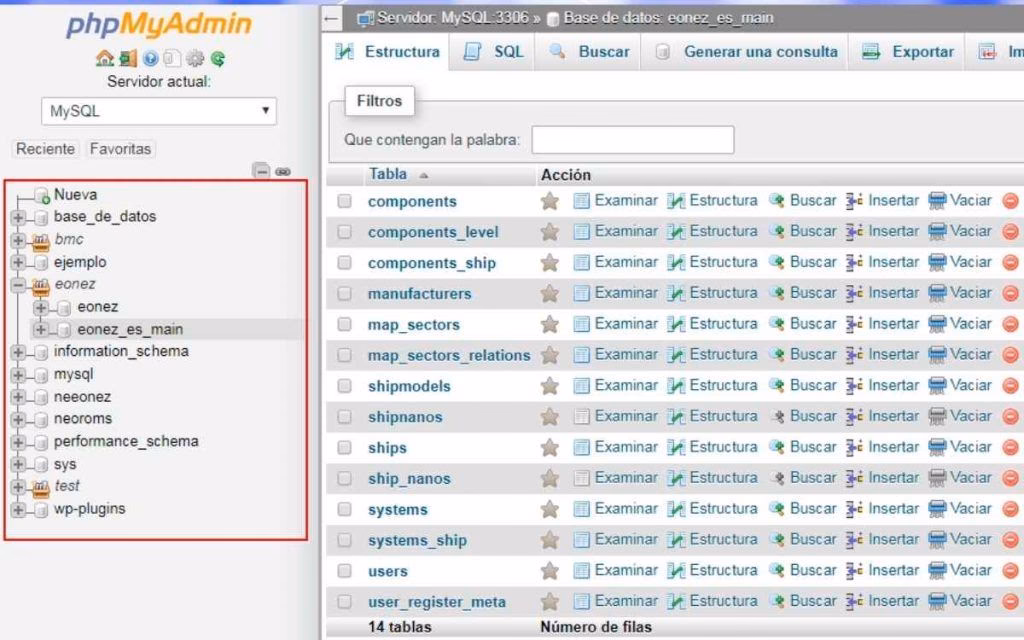
Task: Click the drop icon for components row
Action: coord(1011,200)
